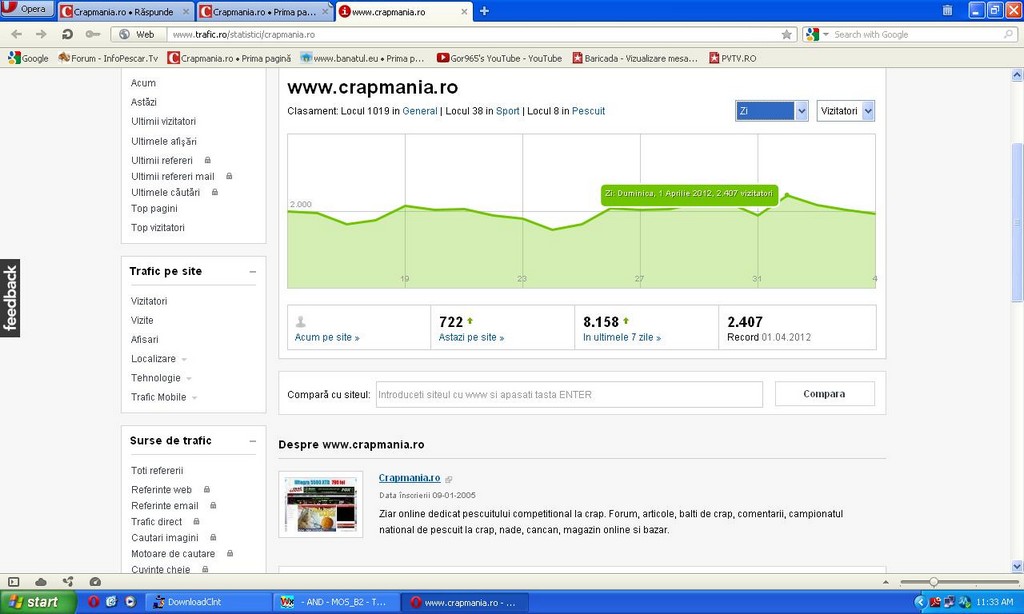This screenshot has height=614, width=1024.
Task: Switch to the AND - MOS_B2 taskbar window
Action: (x=336, y=602)
